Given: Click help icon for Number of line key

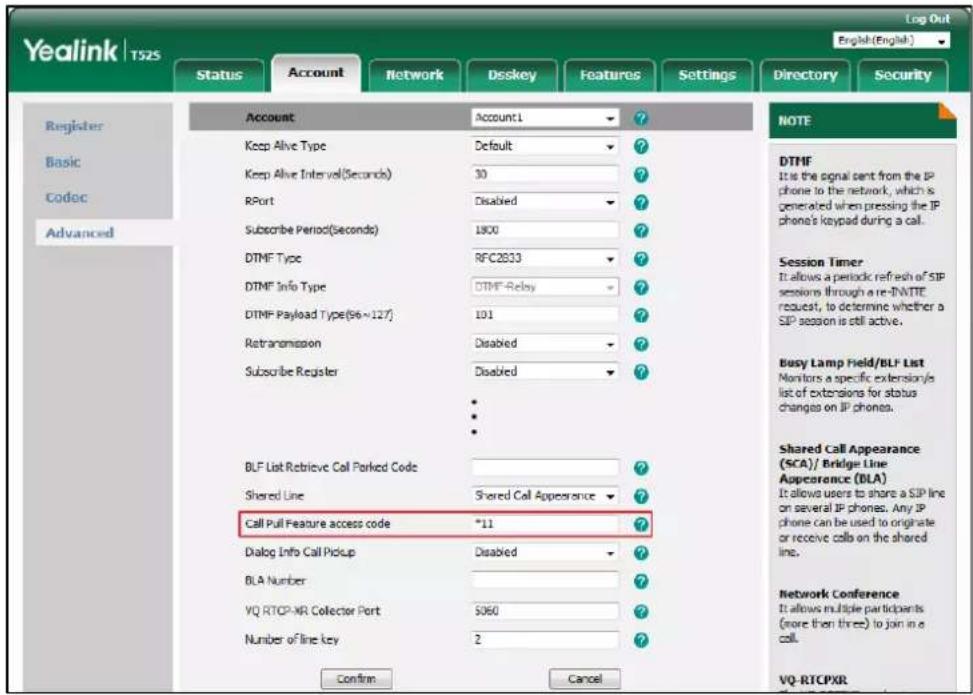Looking at the screenshot, I should pyautogui.click(x=642, y=640).
